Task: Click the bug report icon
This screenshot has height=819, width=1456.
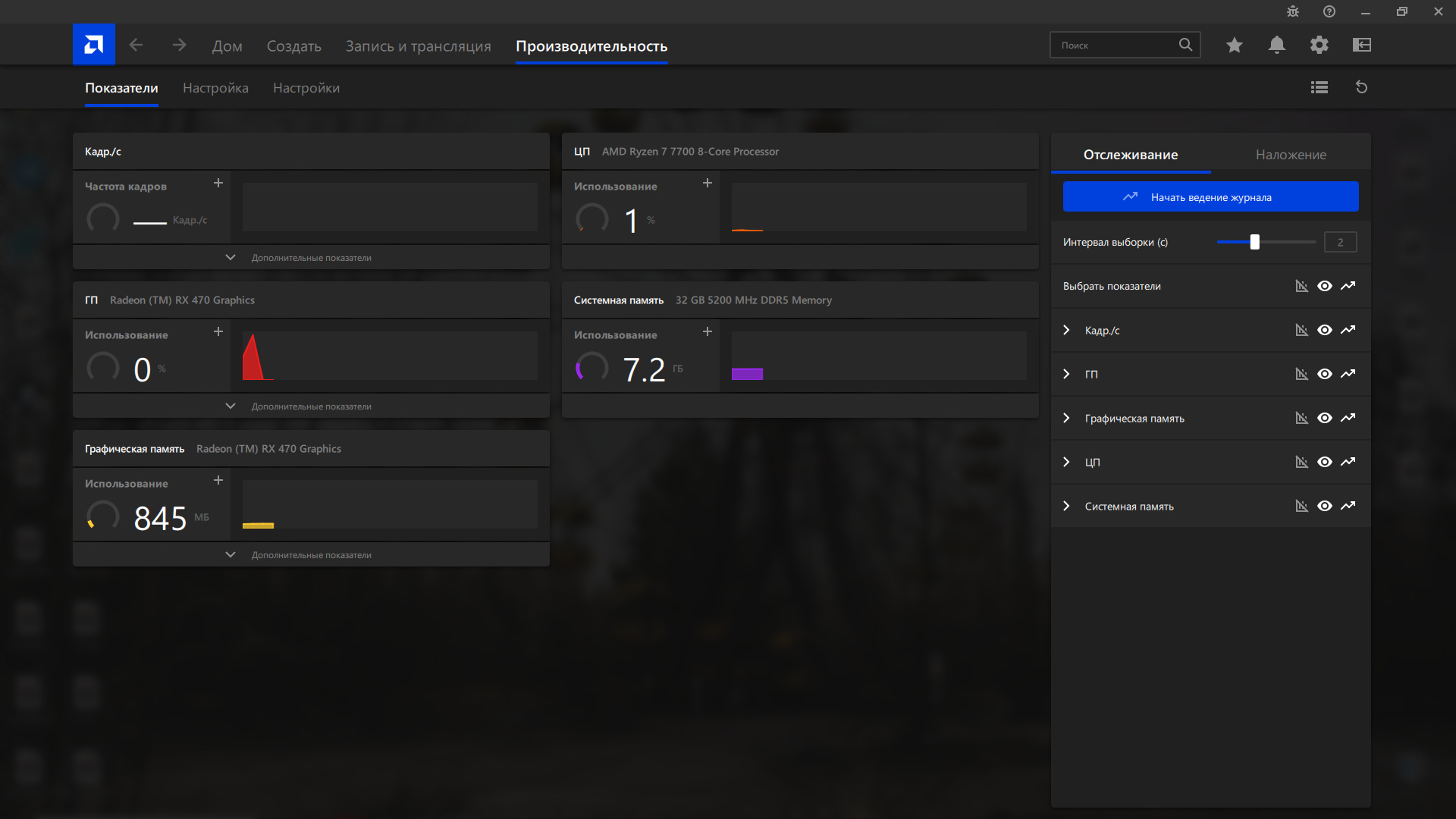Action: (x=1292, y=11)
